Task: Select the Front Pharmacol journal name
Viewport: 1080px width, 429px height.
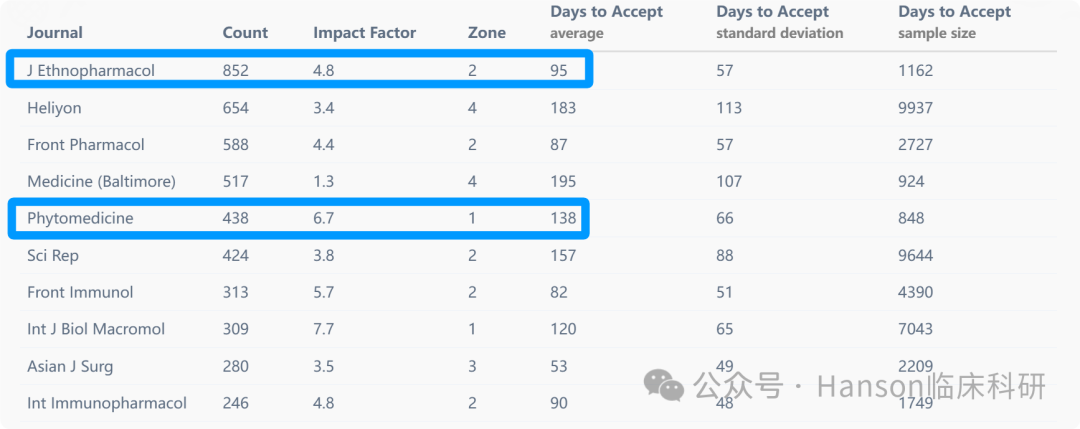Action: tap(85, 145)
